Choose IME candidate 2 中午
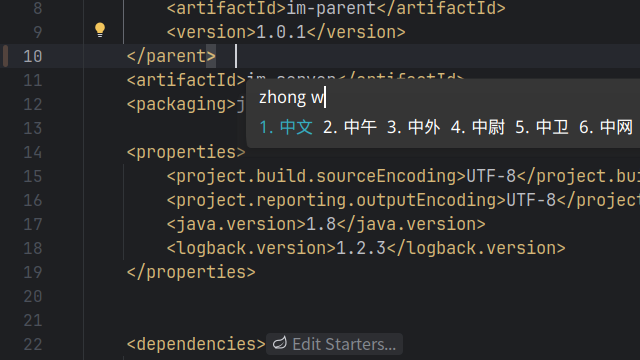The image size is (640, 360). coord(350,127)
